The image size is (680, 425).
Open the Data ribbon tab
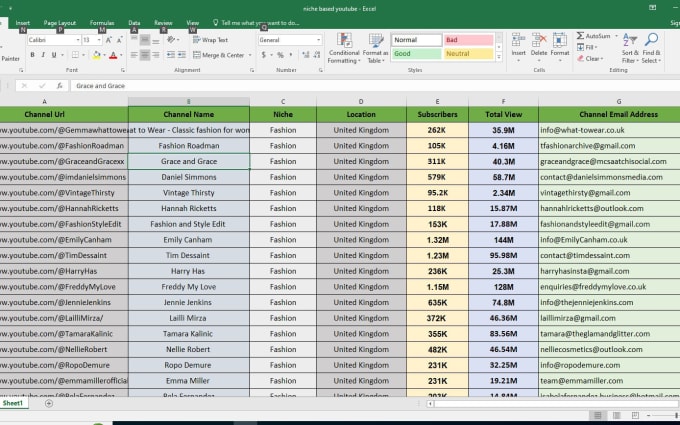[134, 23]
